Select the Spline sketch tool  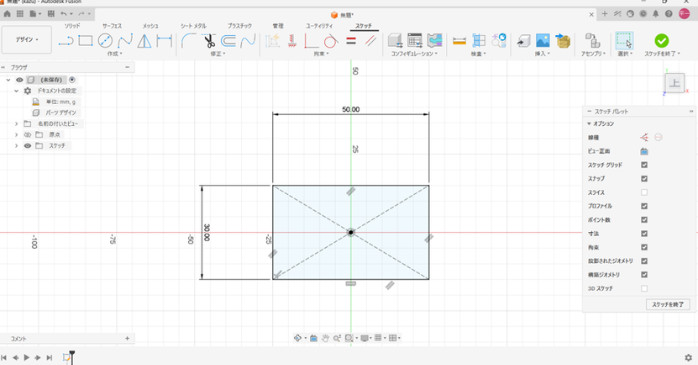click(x=125, y=41)
